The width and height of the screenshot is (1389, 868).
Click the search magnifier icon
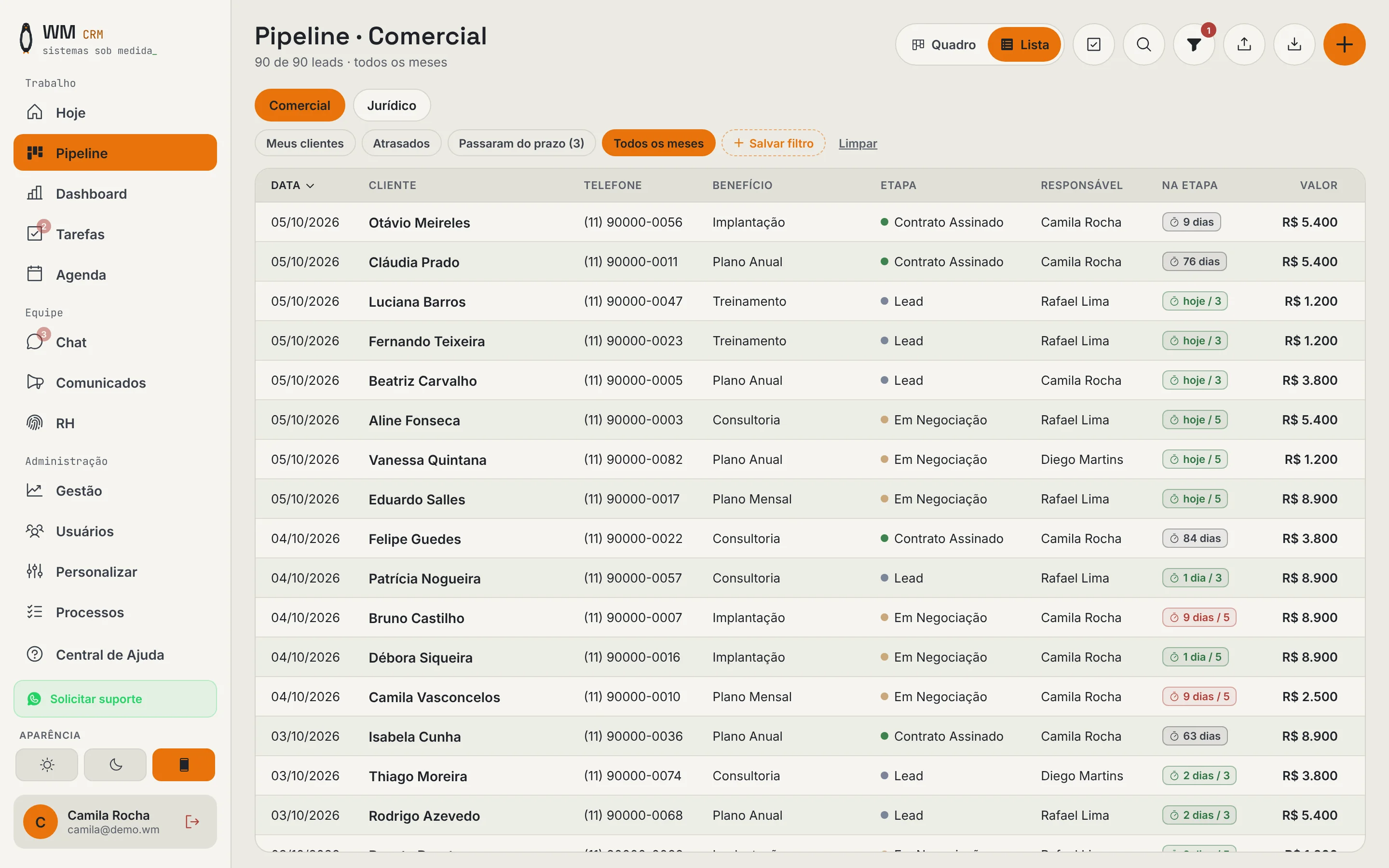pos(1144,44)
